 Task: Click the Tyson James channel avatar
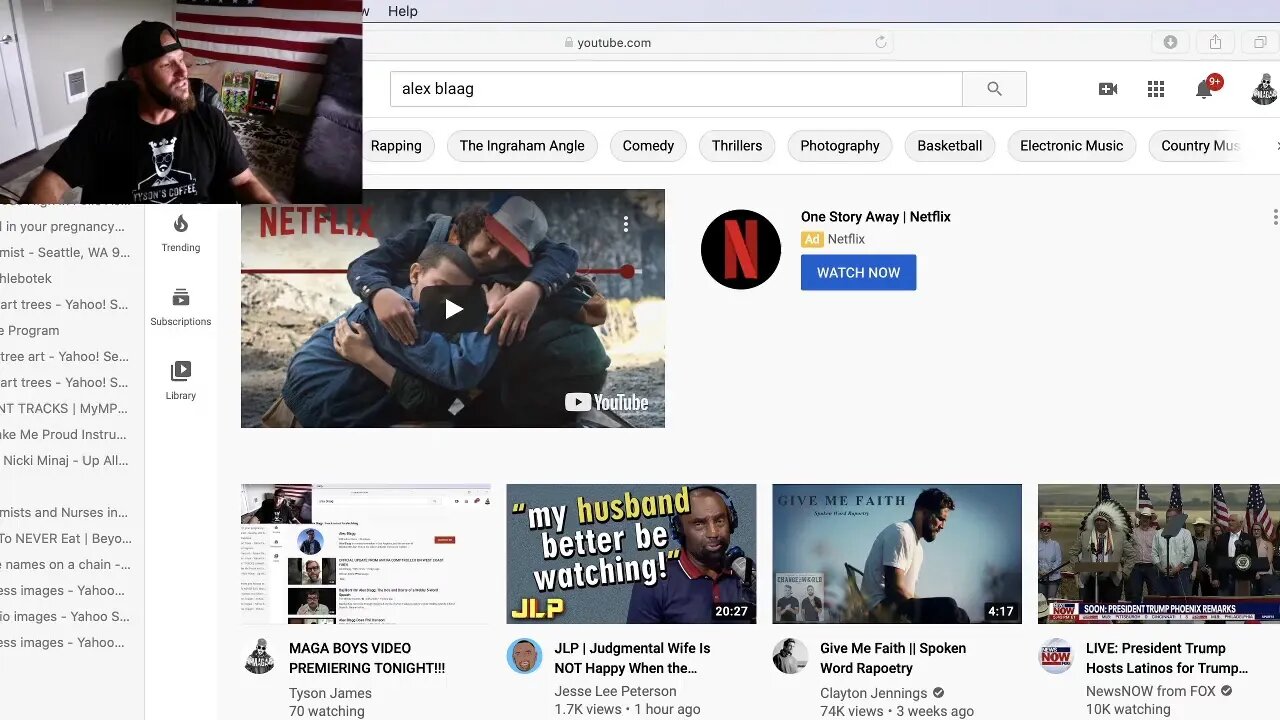(x=260, y=656)
